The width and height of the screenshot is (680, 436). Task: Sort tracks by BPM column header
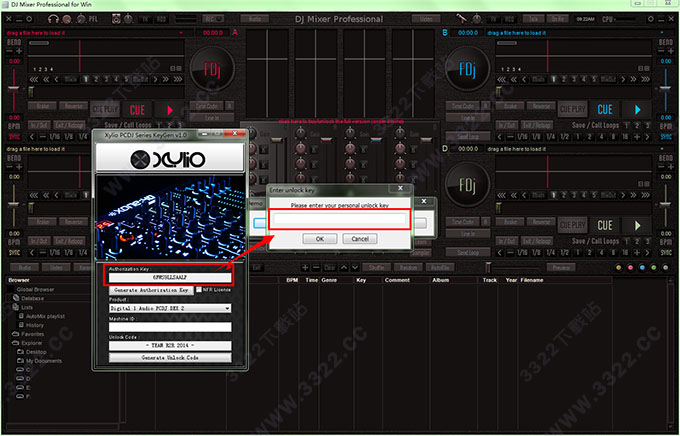292,280
